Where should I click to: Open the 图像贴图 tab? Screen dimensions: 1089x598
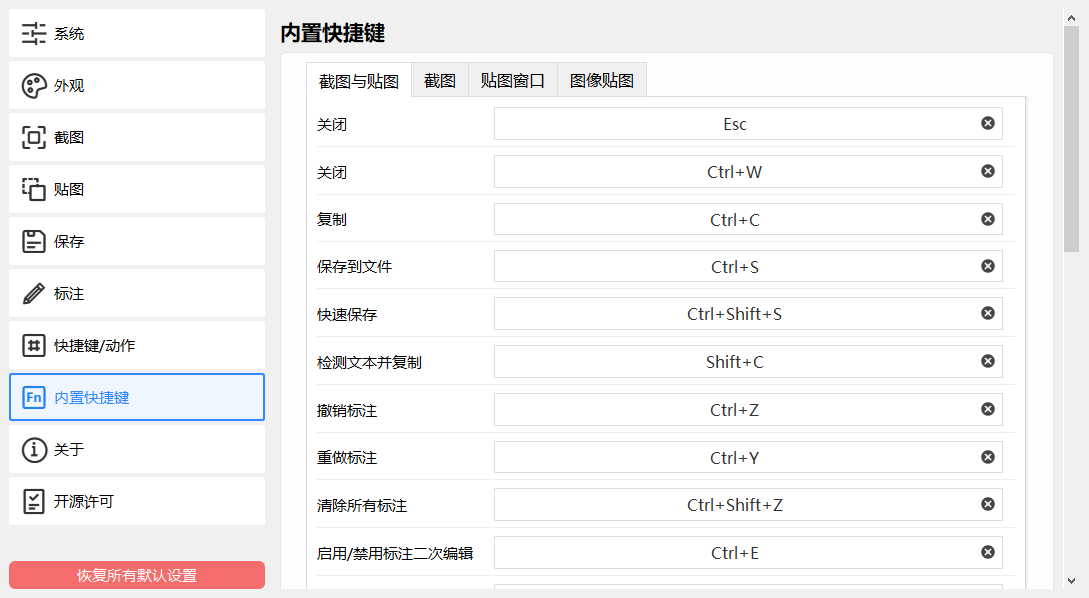click(x=601, y=80)
